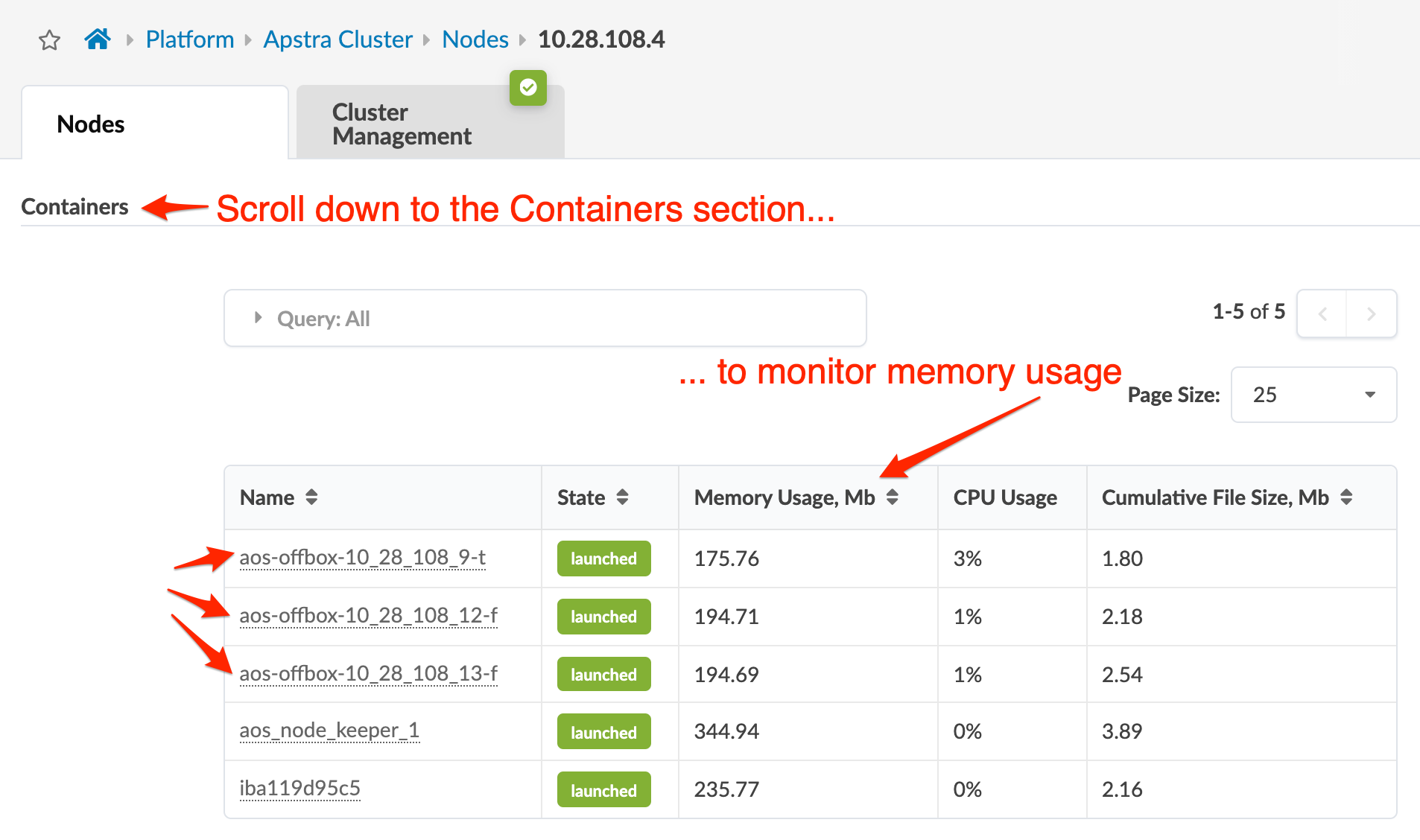Open the Page Size dropdown
The image size is (1420, 840).
coord(1313,395)
